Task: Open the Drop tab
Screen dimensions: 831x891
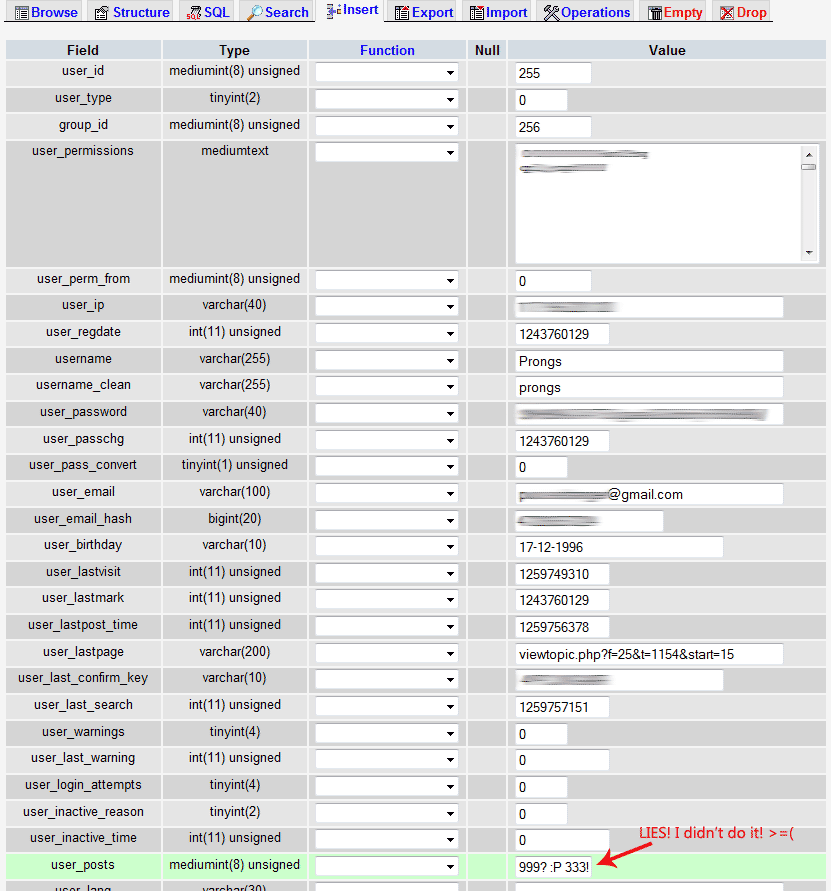Action: click(x=742, y=13)
